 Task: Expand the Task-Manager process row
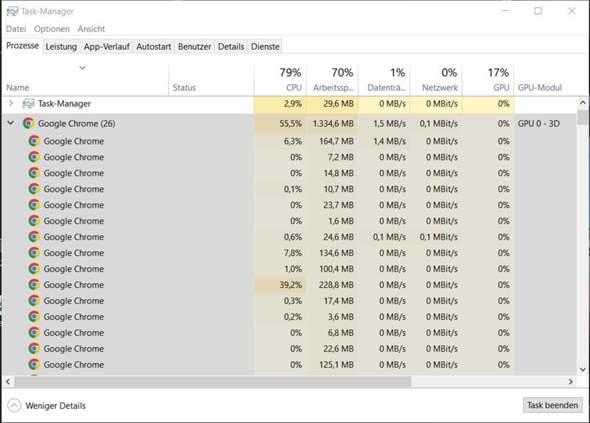coord(11,103)
